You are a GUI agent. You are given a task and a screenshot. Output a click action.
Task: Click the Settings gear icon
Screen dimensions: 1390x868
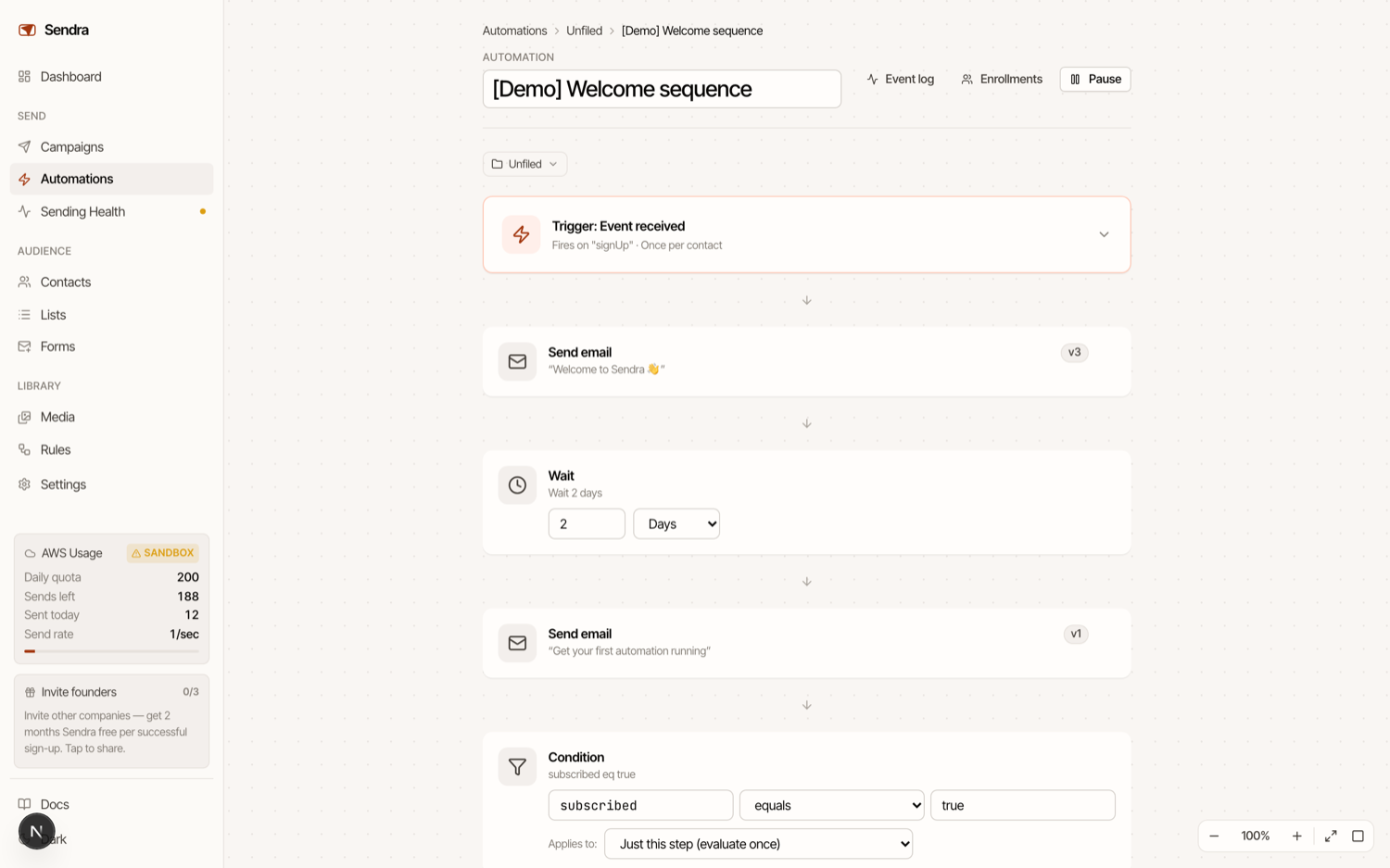[x=25, y=484]
